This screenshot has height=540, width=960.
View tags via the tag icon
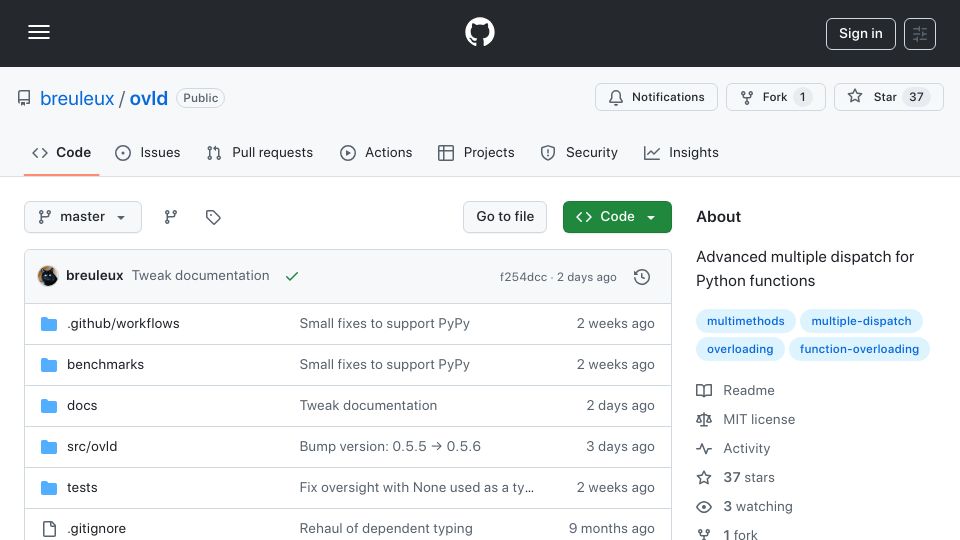(x=213, y=217)
